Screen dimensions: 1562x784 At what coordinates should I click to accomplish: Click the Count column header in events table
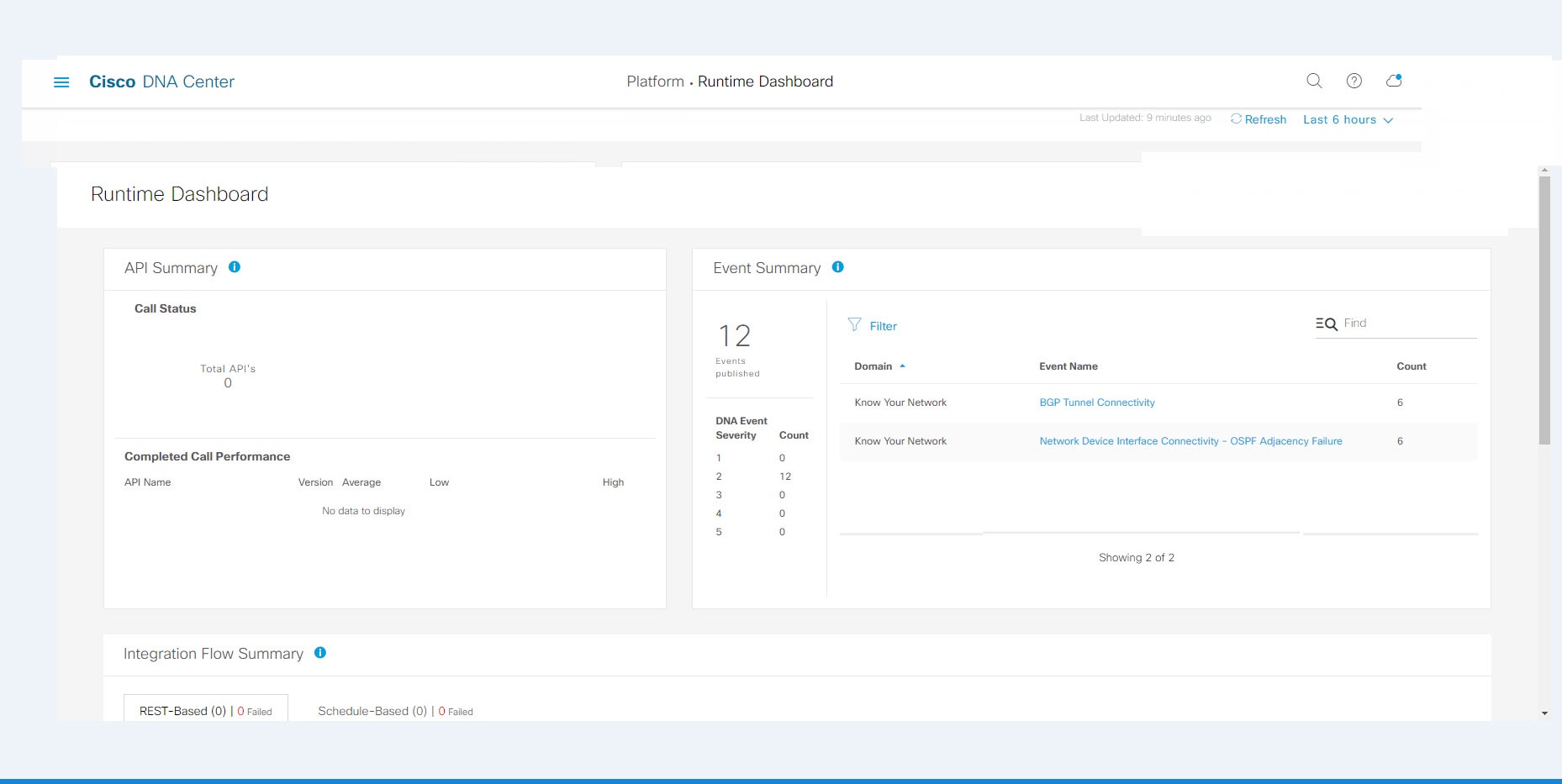(x=1412, y=366)
